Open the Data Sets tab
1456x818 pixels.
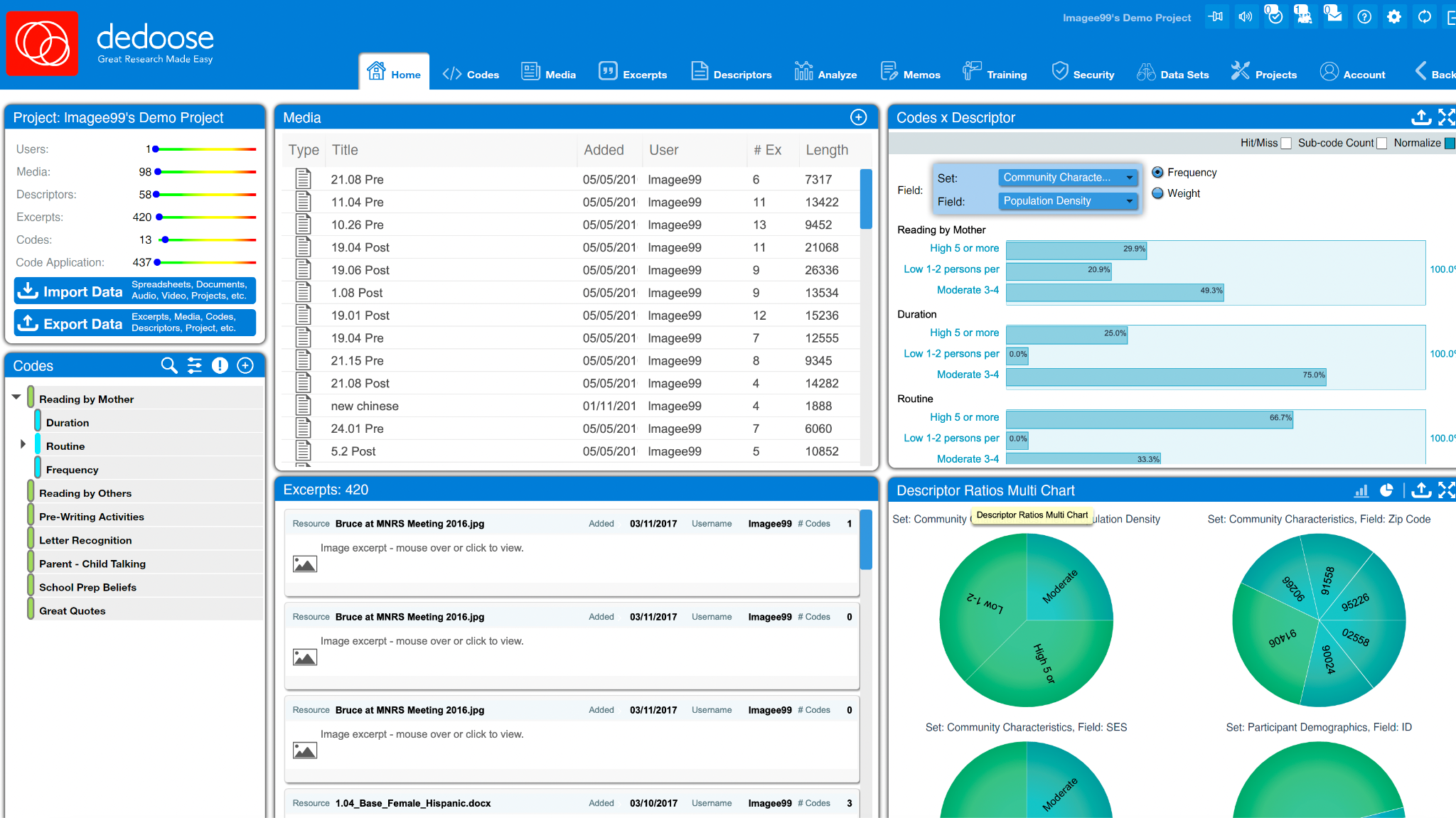coord(1172,73)
